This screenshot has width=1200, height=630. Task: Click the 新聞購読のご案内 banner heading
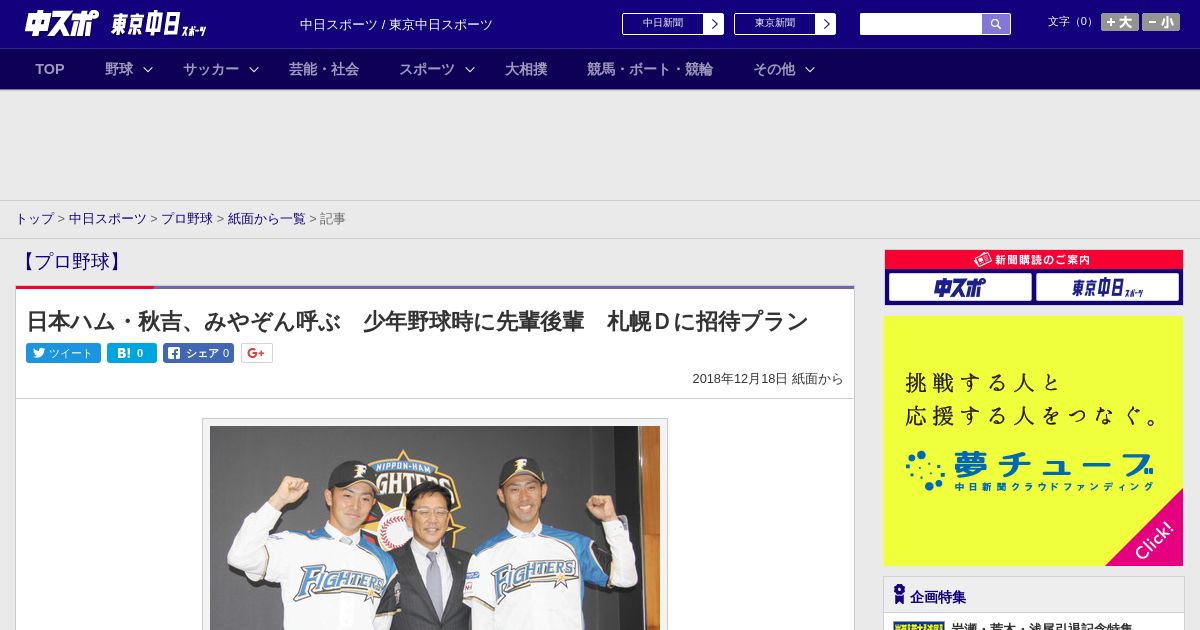(x=1033, y=259)
